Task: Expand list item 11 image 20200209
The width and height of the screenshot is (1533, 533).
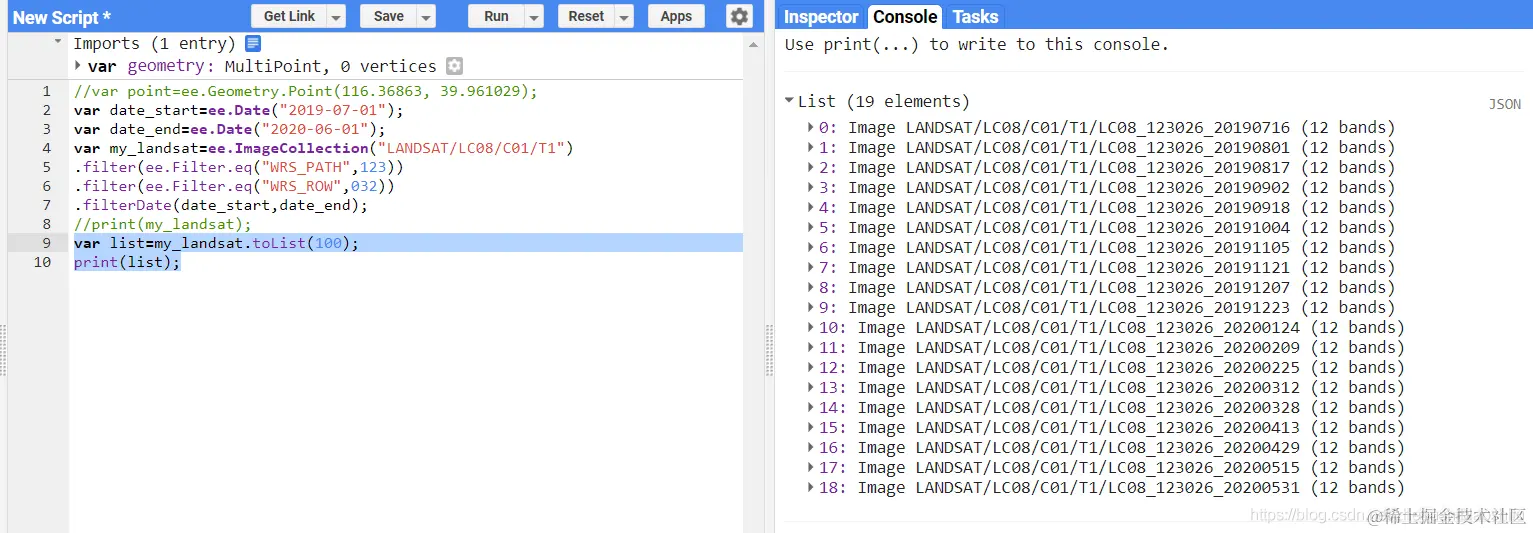Action: (811, 347)
